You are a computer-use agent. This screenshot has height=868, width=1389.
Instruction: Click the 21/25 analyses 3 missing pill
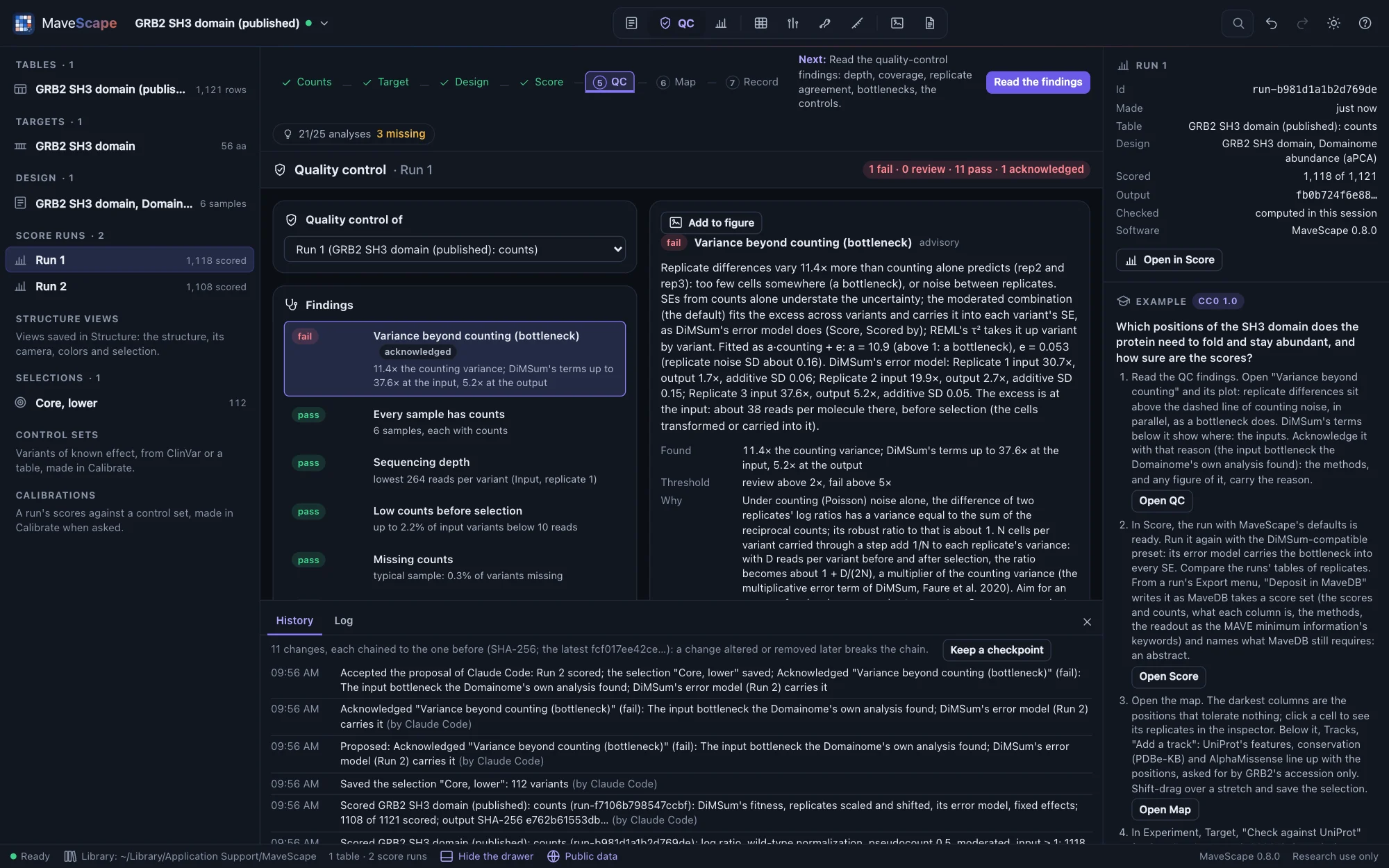tap(354, 134)
